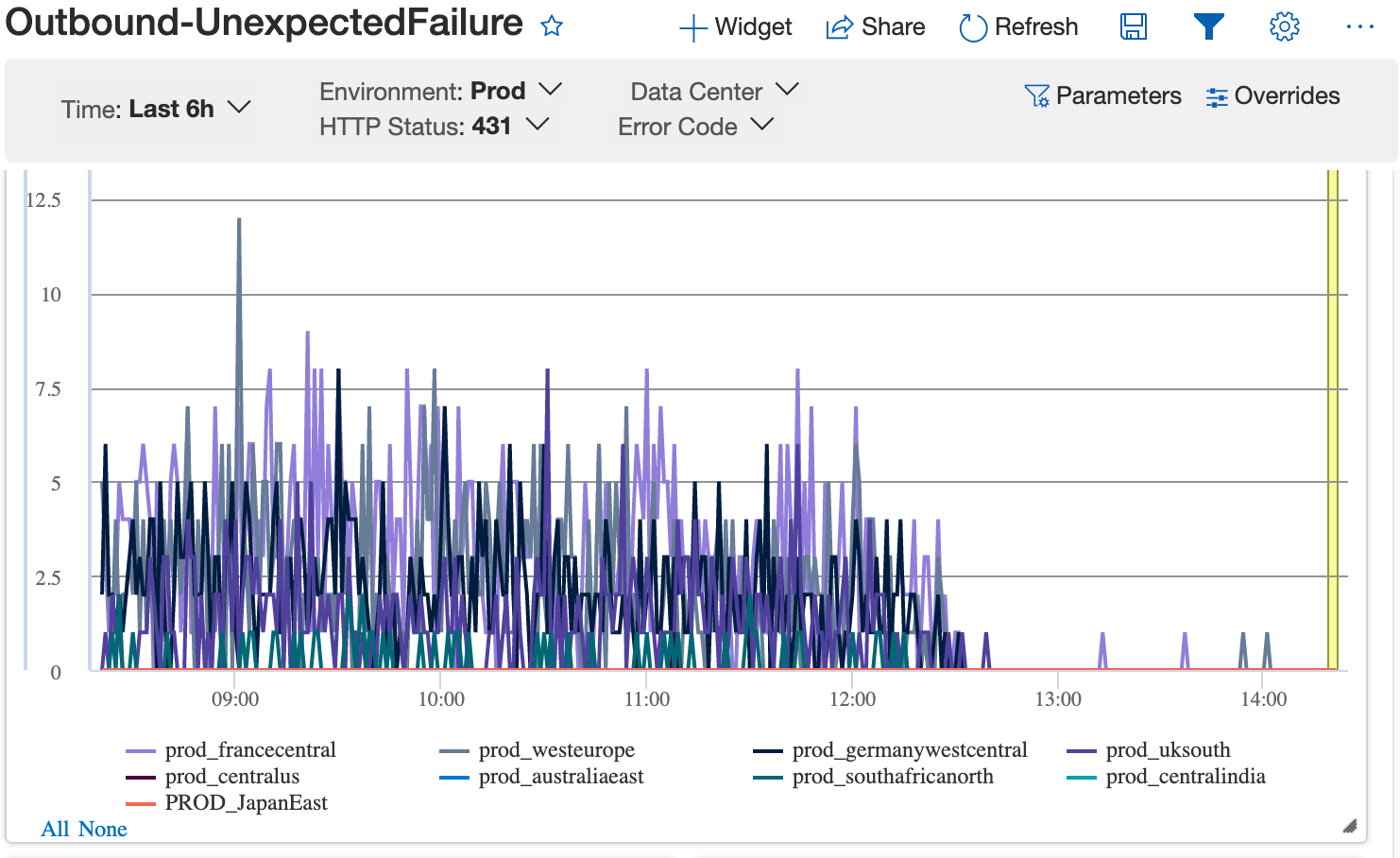Open the Environment: Prod dropdown

tap(440, 91)
